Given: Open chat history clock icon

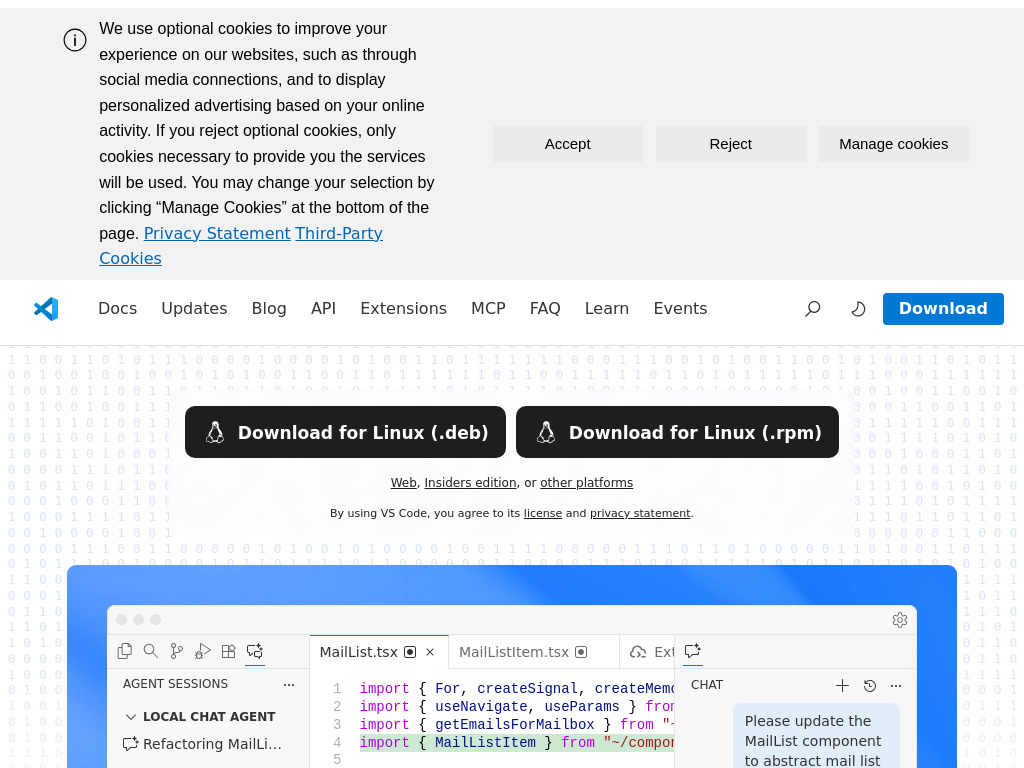Looking at the screenshot, I should 870,685.
